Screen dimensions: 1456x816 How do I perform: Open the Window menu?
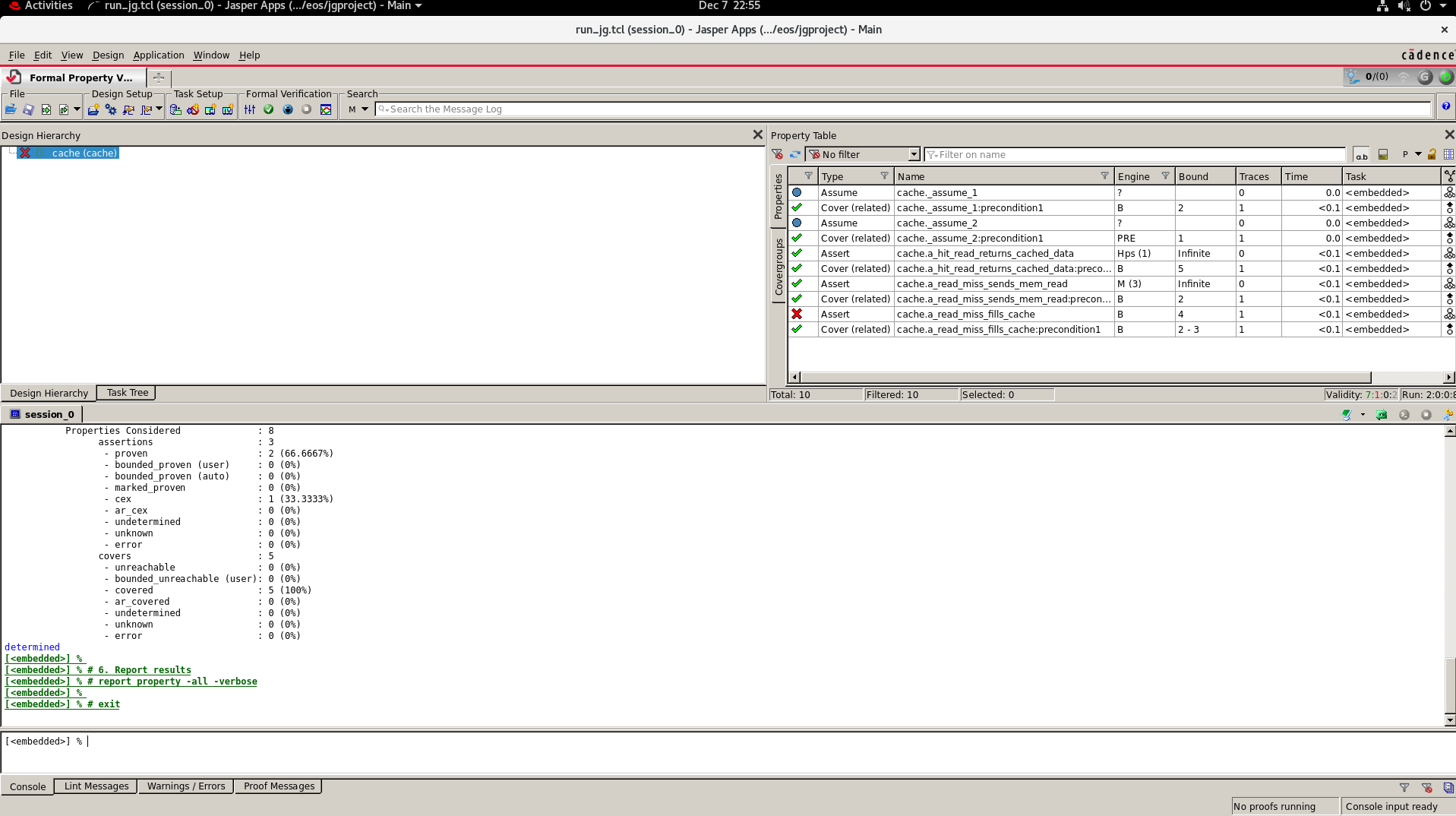(211, 55)
